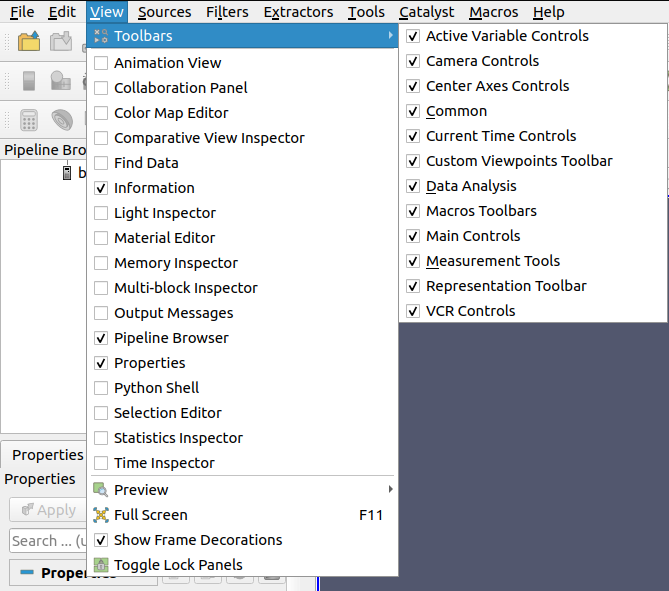Choose Toggle Lock Panels entry

click(242, 565)
